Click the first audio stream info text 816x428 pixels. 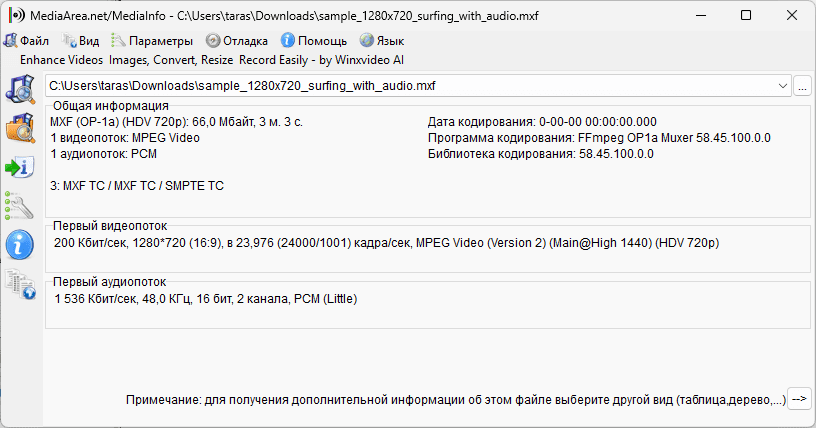tap(205, 299)
